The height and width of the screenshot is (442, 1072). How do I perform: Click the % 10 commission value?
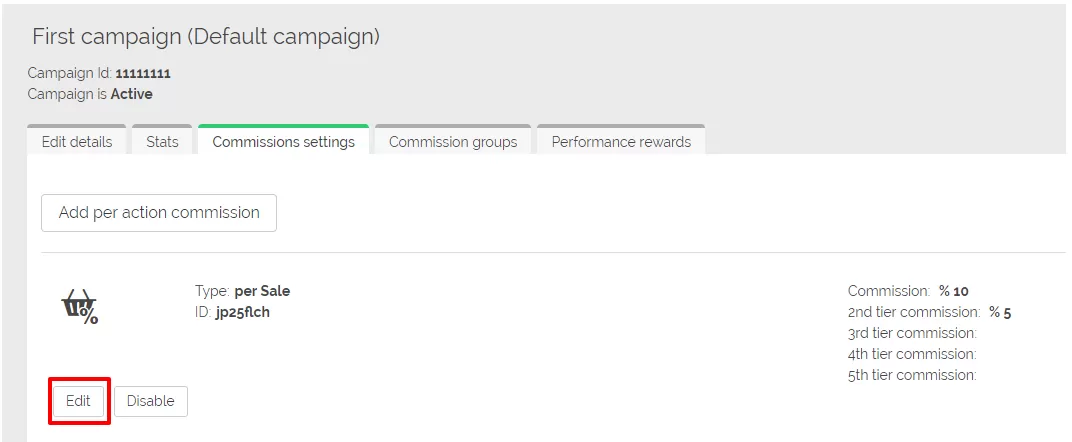(x=954, y=291)
